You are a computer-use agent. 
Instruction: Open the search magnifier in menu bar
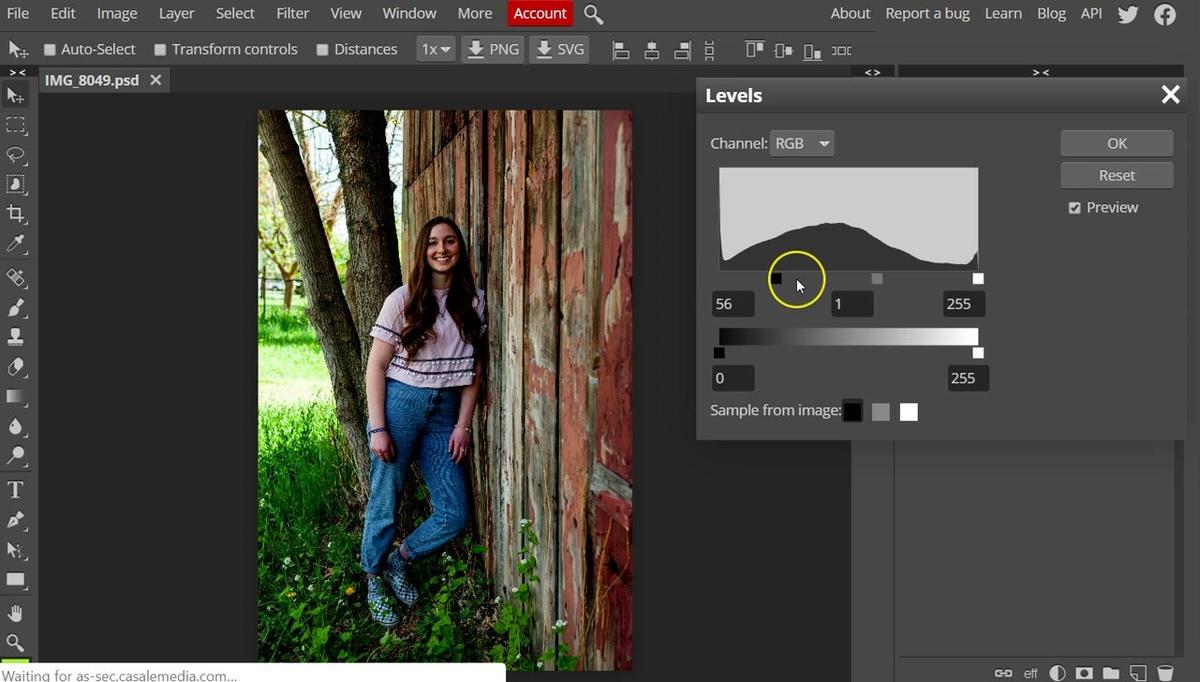point(593,14)
